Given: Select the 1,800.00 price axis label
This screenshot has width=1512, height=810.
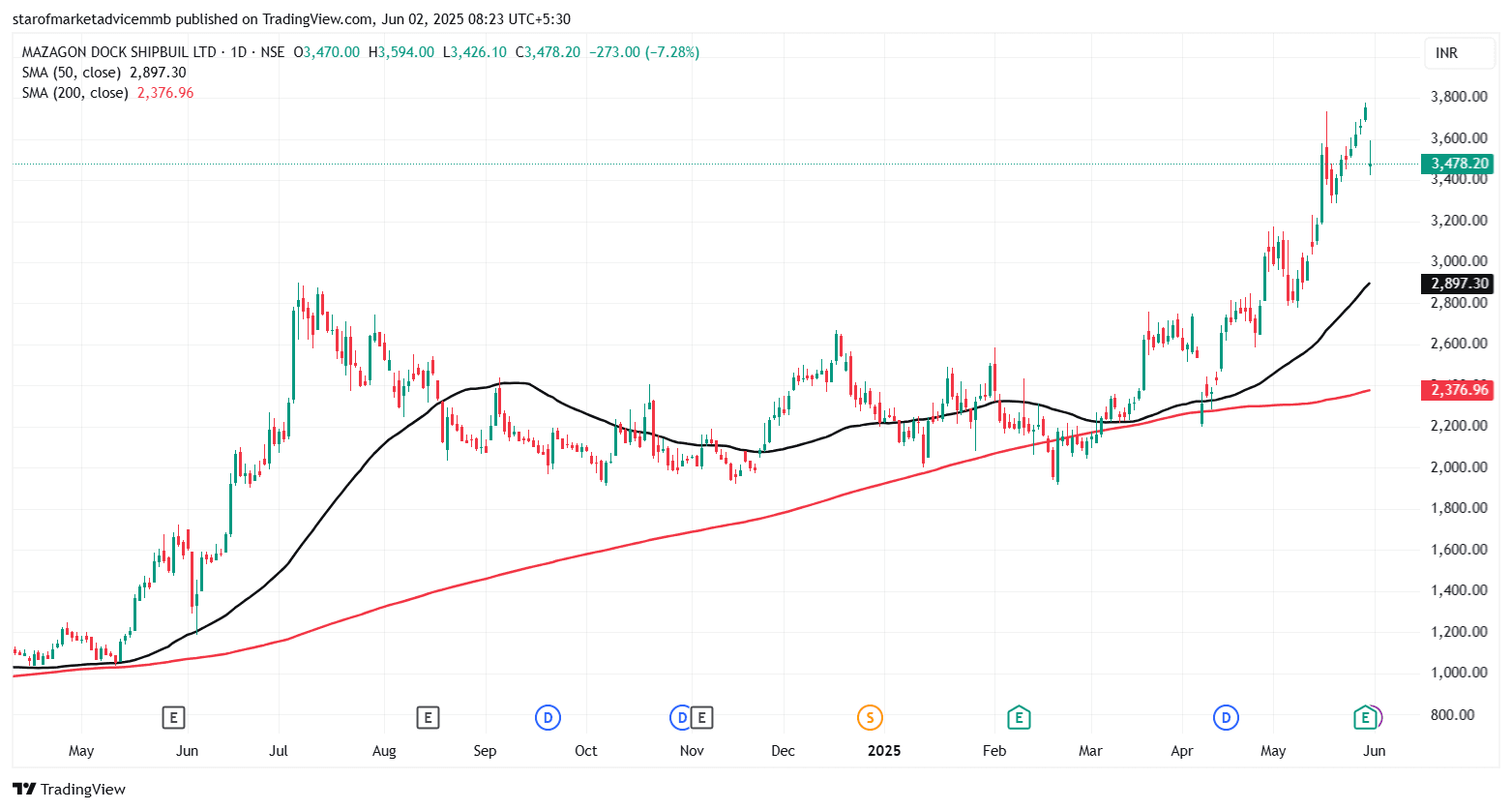Looking at the screenshot, I should tap(1459, 508).
